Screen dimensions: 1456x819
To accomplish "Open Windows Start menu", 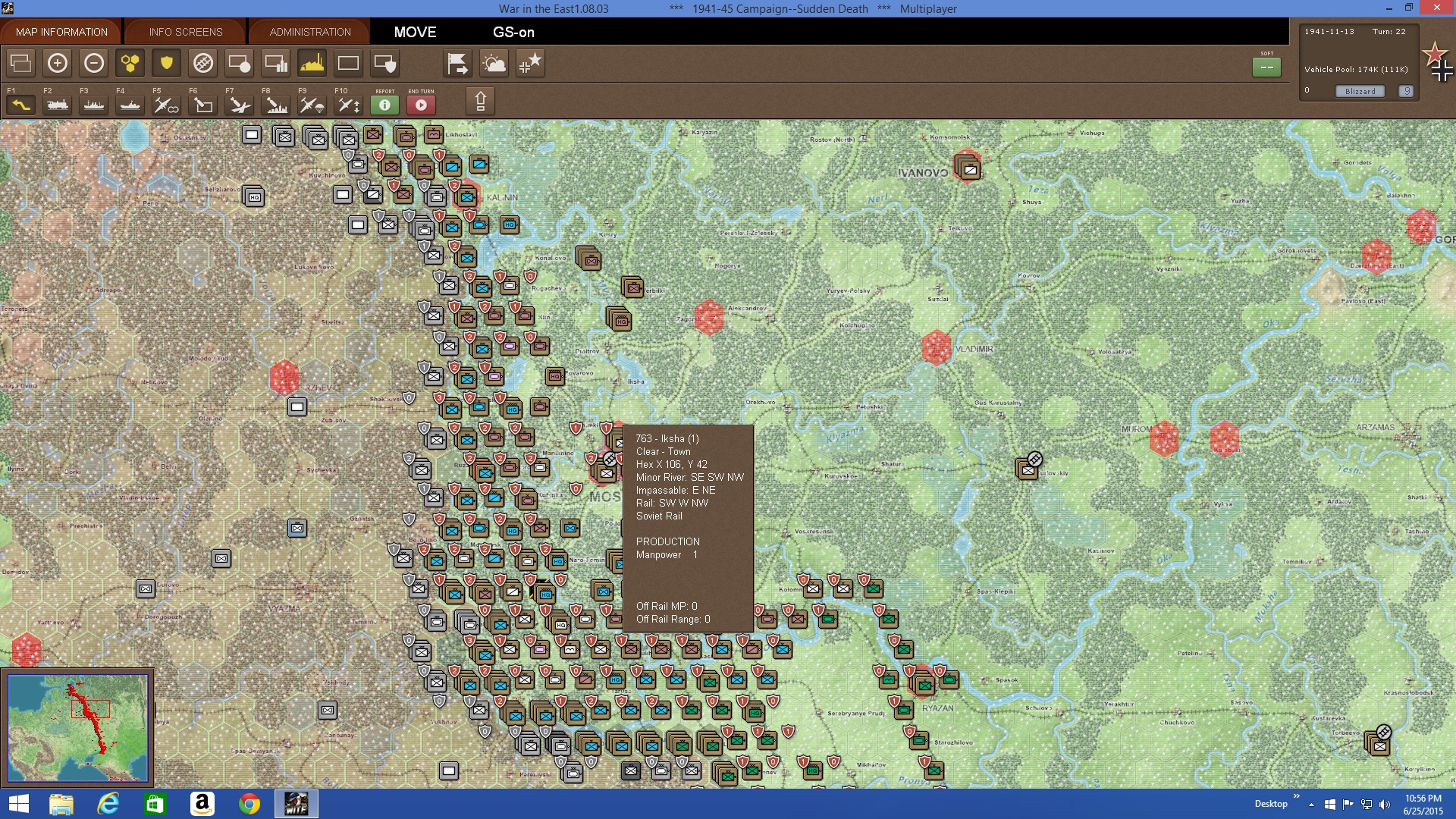I will (x=18, y=804).
